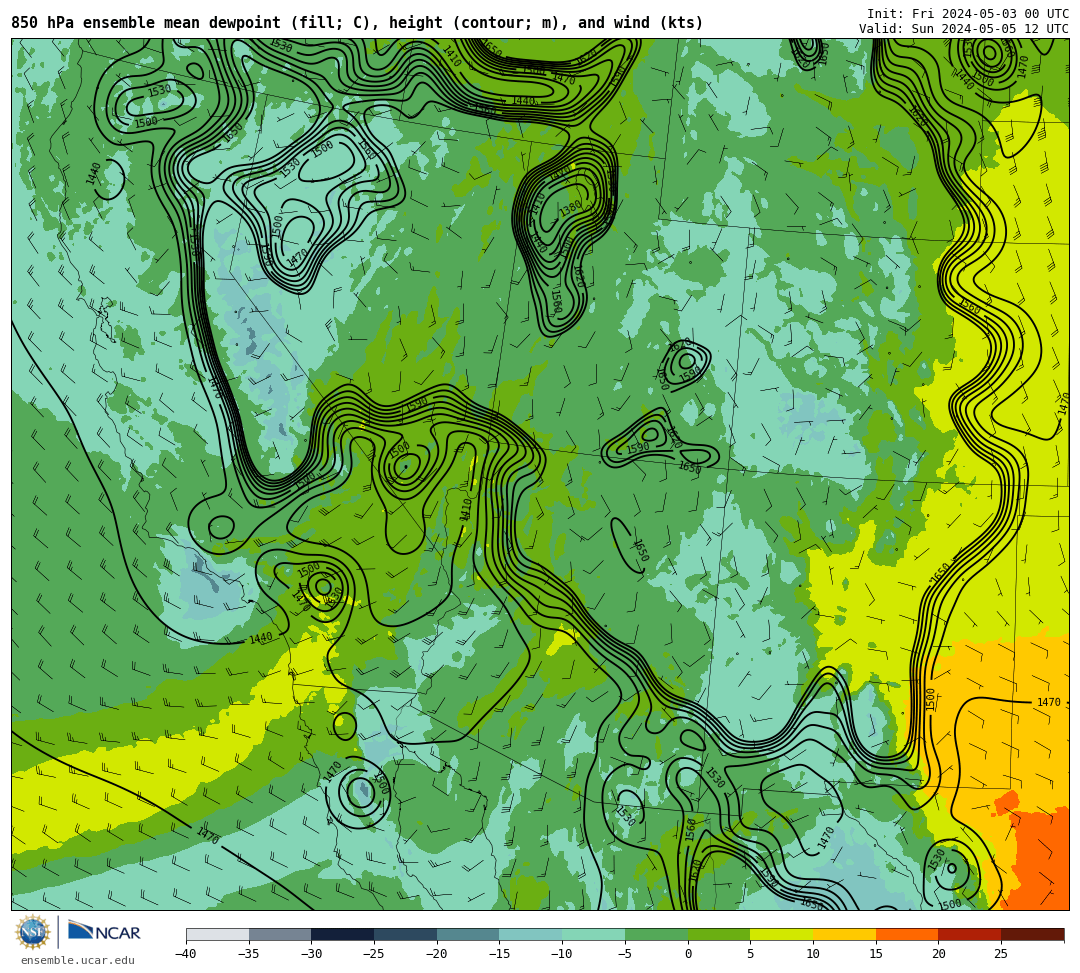
Task: Click the −5 colorbar tick label
Action: pos(625,954)
